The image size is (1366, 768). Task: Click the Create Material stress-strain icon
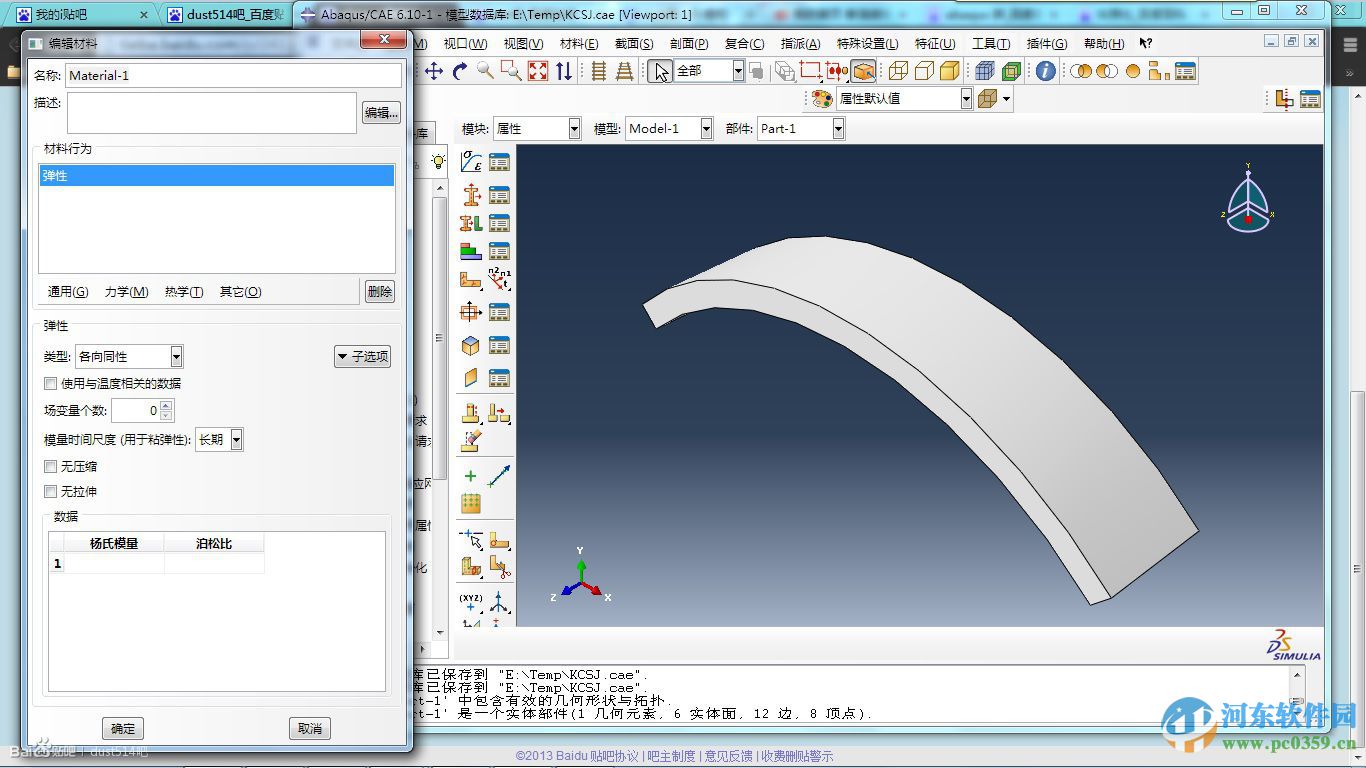pos(471,162)
